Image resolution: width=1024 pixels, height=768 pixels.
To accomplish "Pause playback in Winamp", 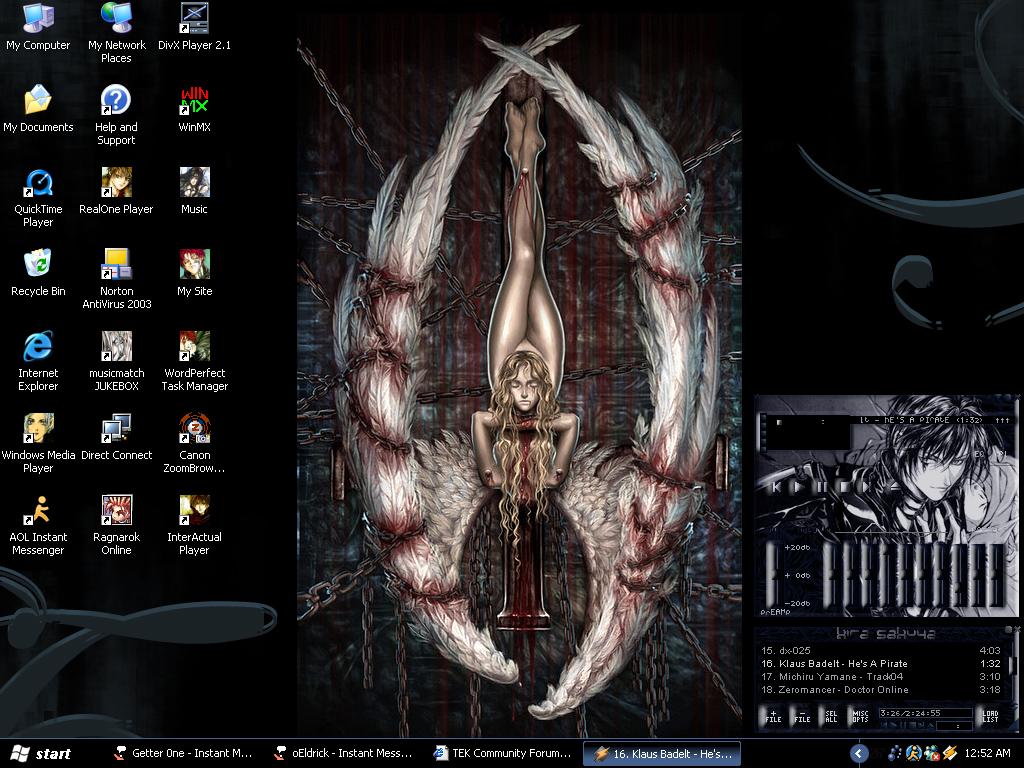I will (822, 487).
